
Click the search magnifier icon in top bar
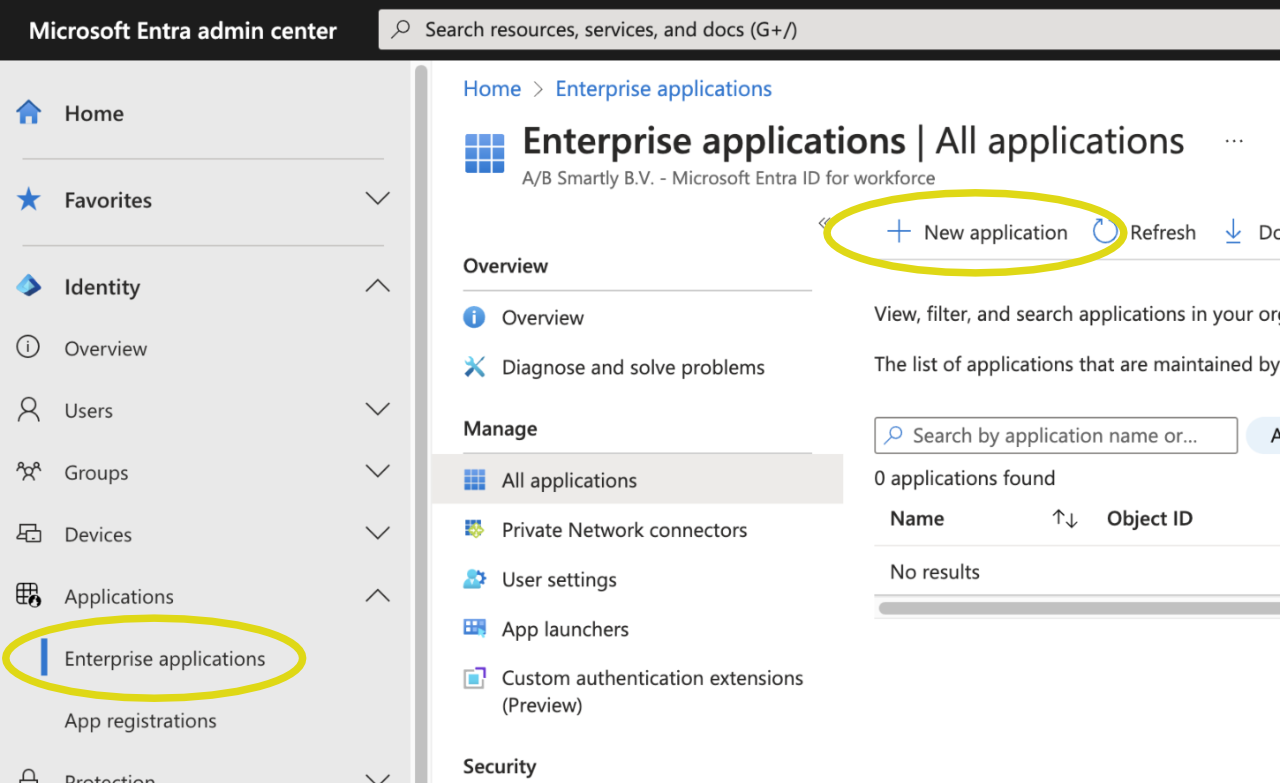coord(401,30)
